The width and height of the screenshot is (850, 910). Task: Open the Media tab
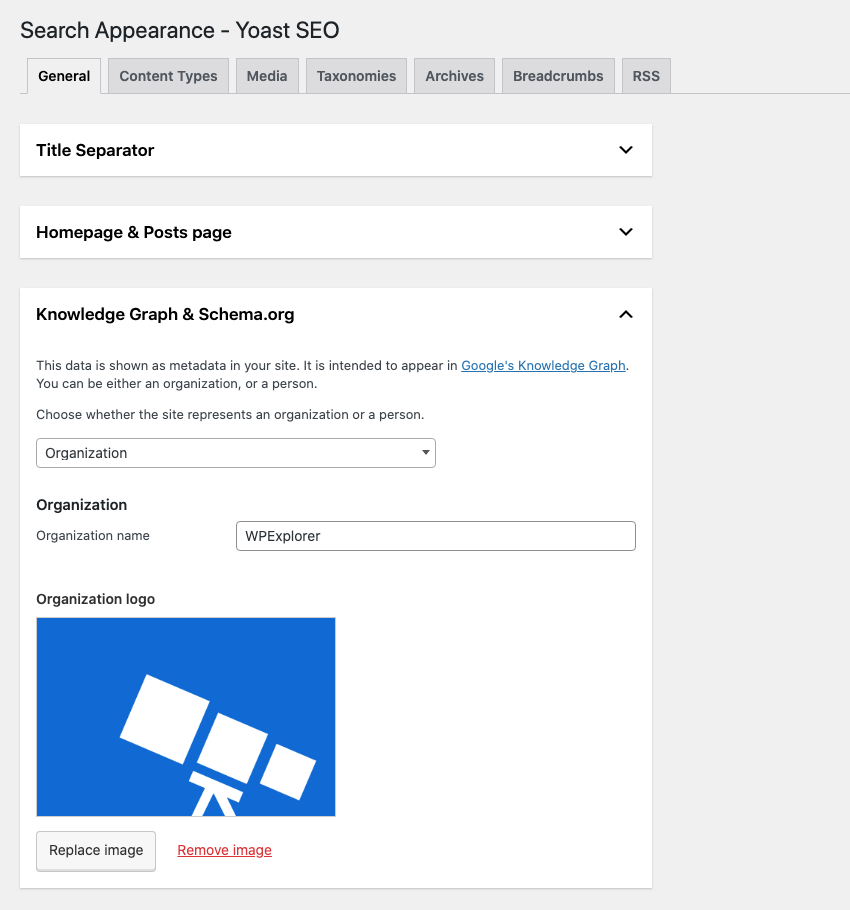point(267,76)
